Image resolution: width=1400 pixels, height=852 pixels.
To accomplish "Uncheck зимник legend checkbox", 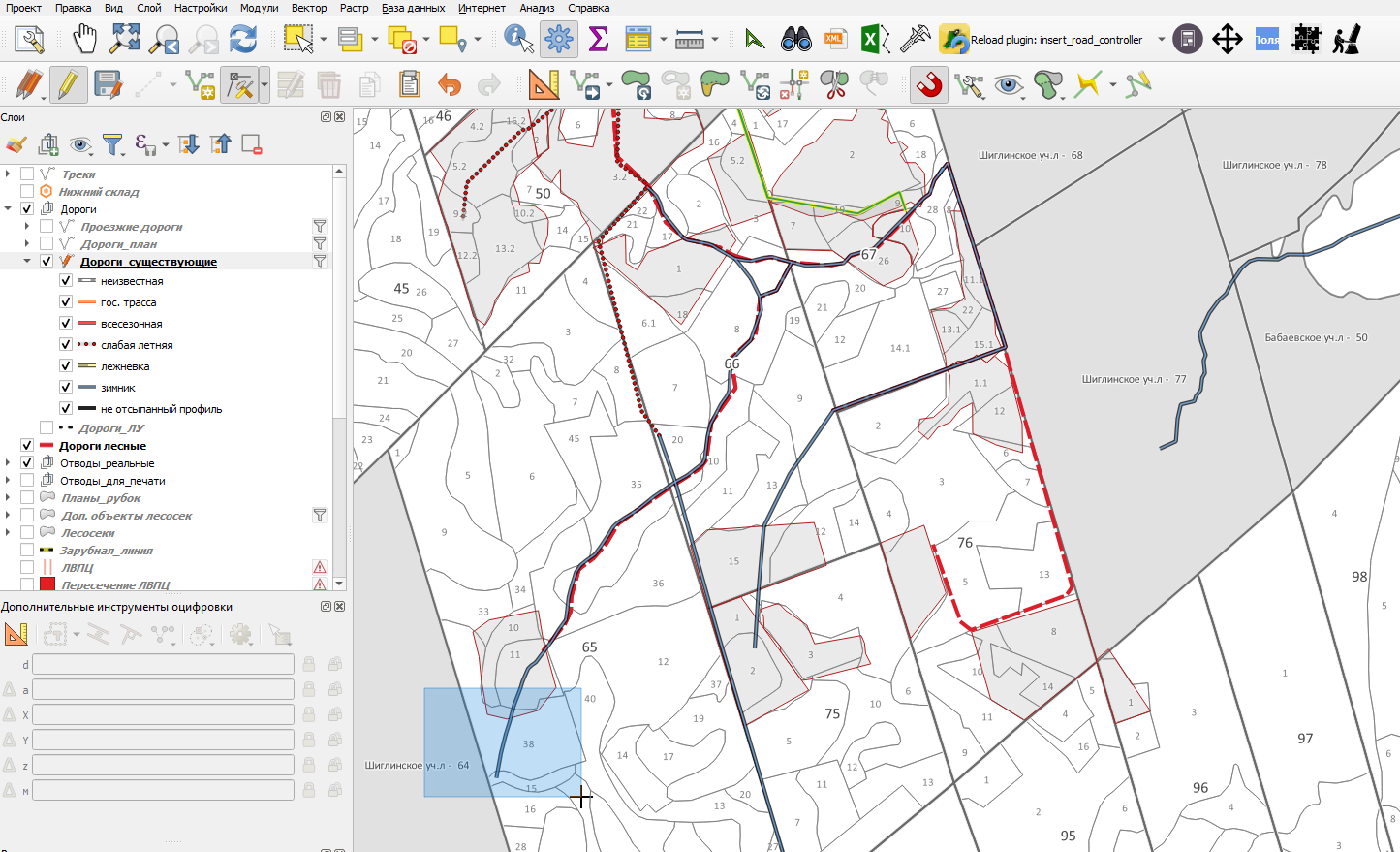I will click(x=66, y=388).
